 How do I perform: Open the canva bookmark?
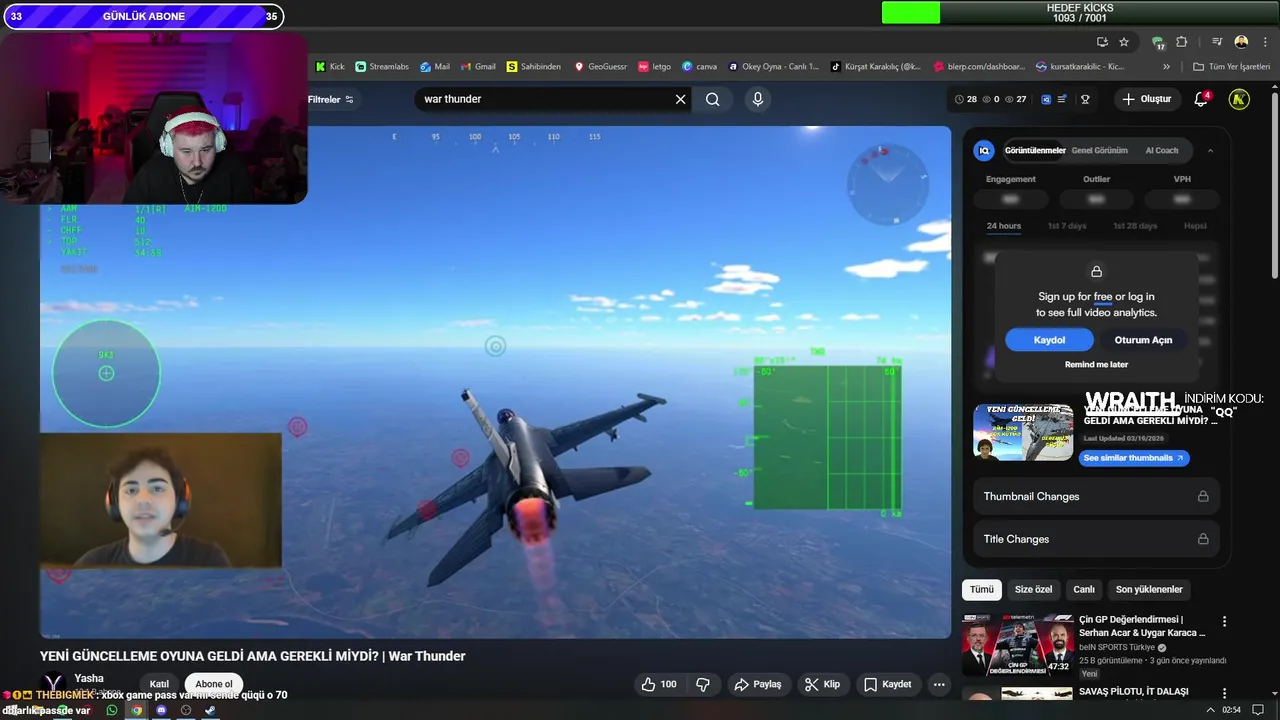click(699, 67)
